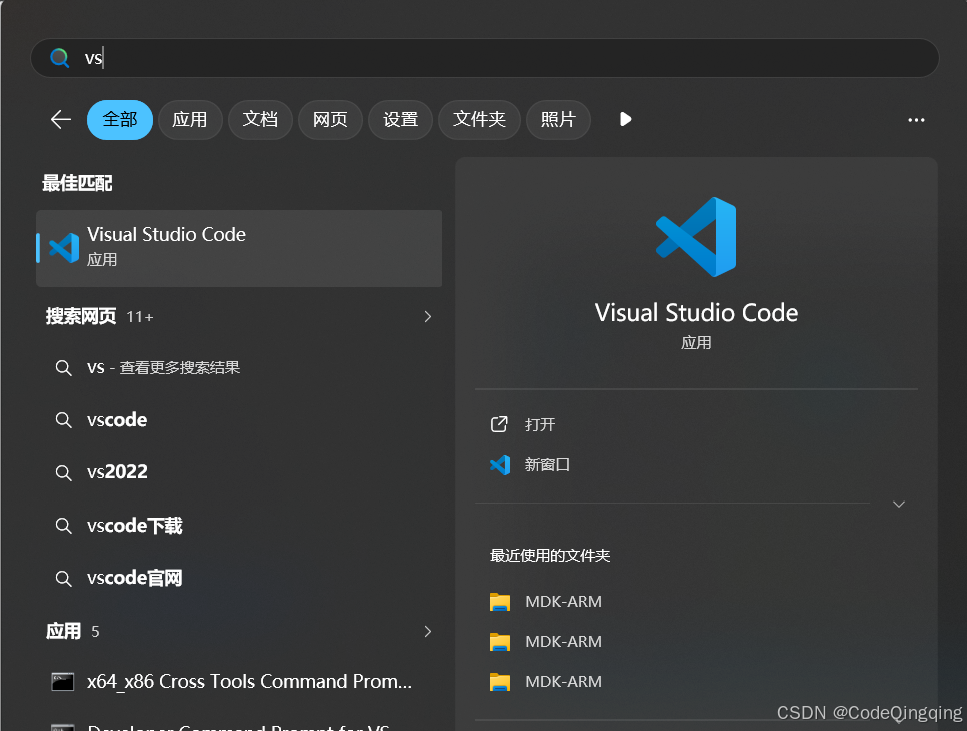The width and height of the screenshot is (967, 731).
Task: Click folder icon of first MDK-ARM entry
Action: tap(500, 602)
